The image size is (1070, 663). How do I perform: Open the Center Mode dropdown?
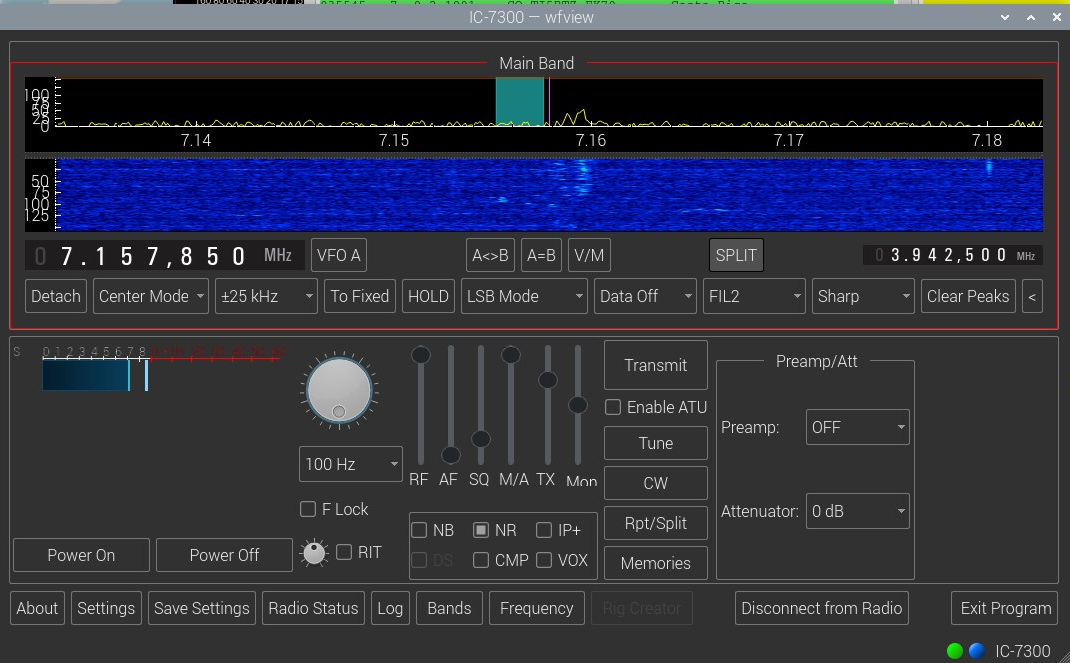[x=150, y=296]
